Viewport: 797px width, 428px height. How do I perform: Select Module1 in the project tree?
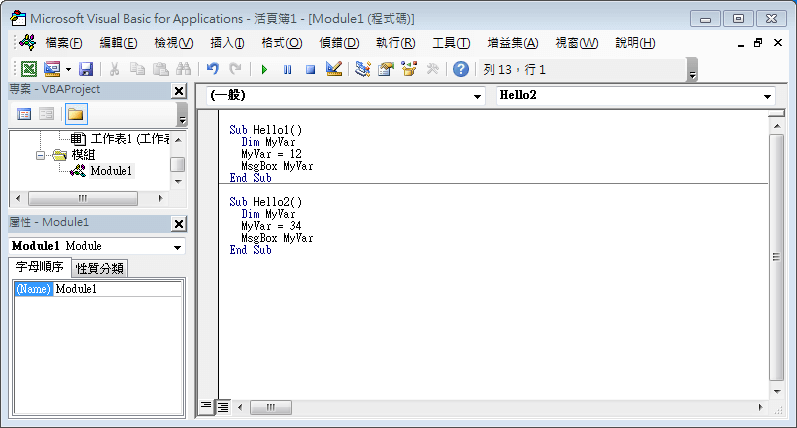(110, 171)
